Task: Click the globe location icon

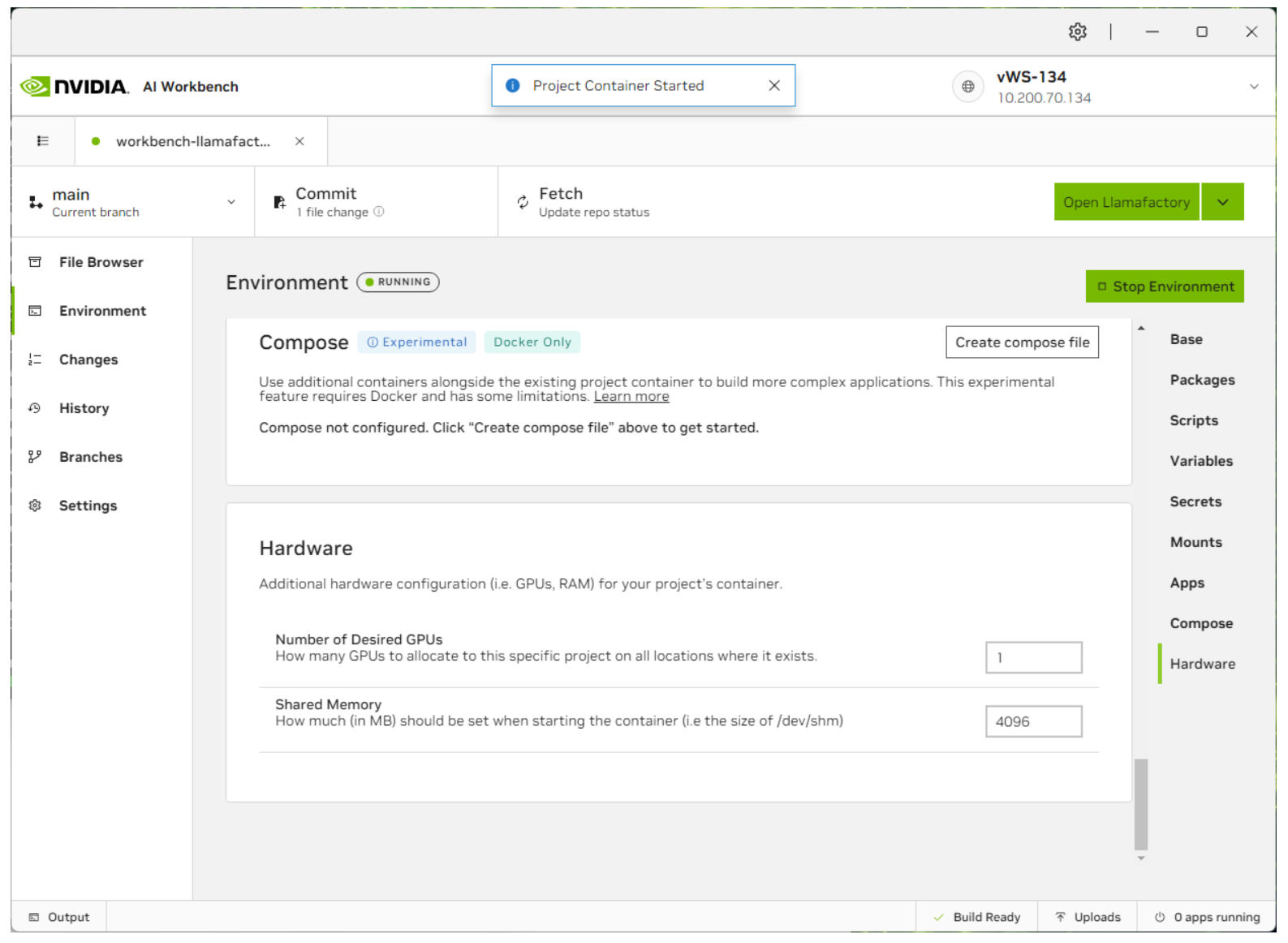Action: click(x=967, y=86)
